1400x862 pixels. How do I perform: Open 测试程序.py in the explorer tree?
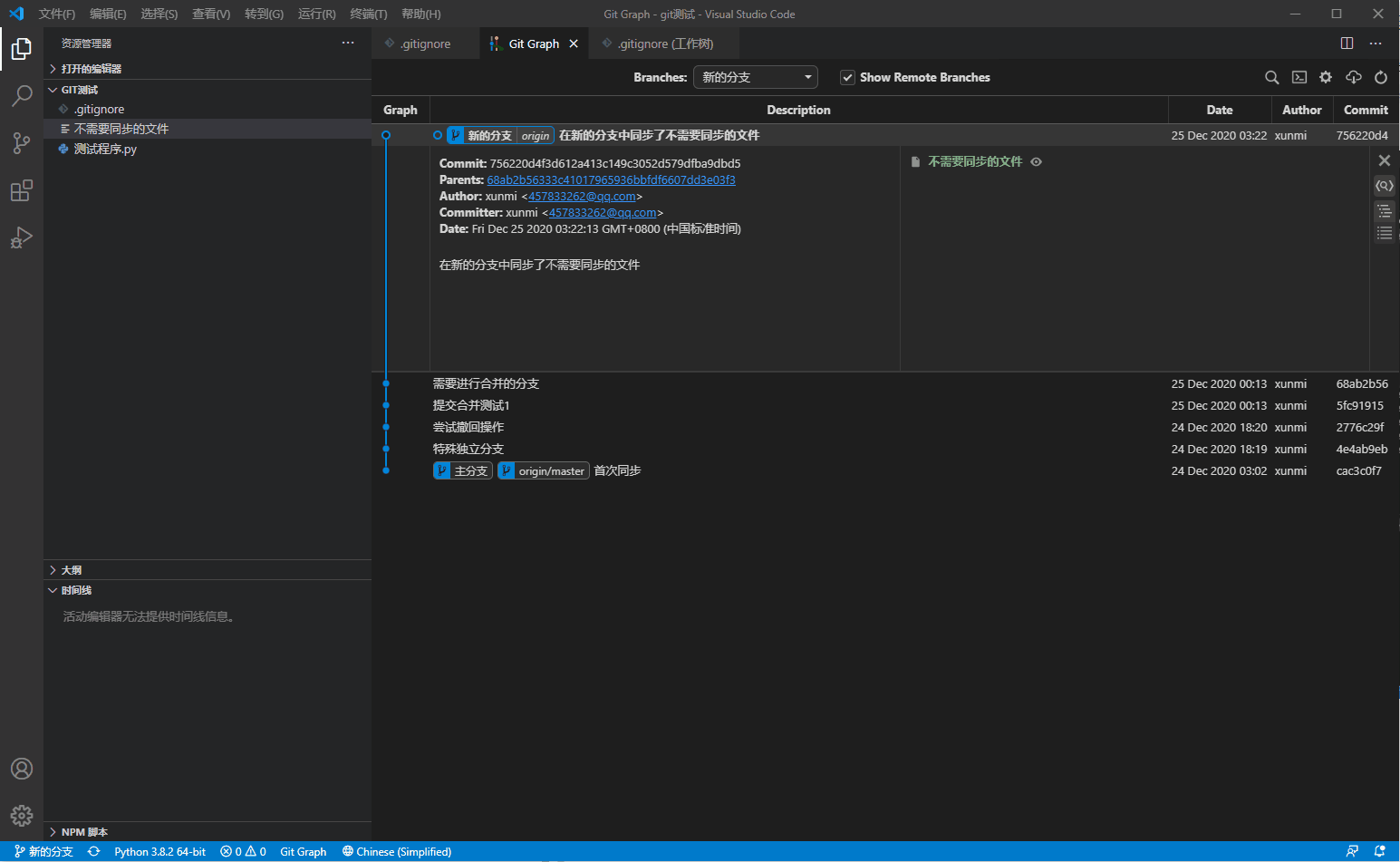coord(208,149)
